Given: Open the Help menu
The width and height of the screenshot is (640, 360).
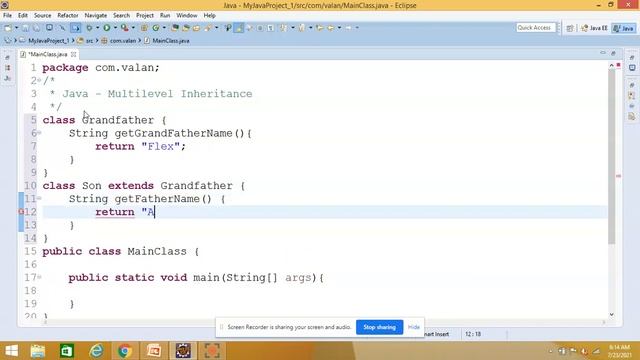Looking at the screenshot, I should coord(209,16).
